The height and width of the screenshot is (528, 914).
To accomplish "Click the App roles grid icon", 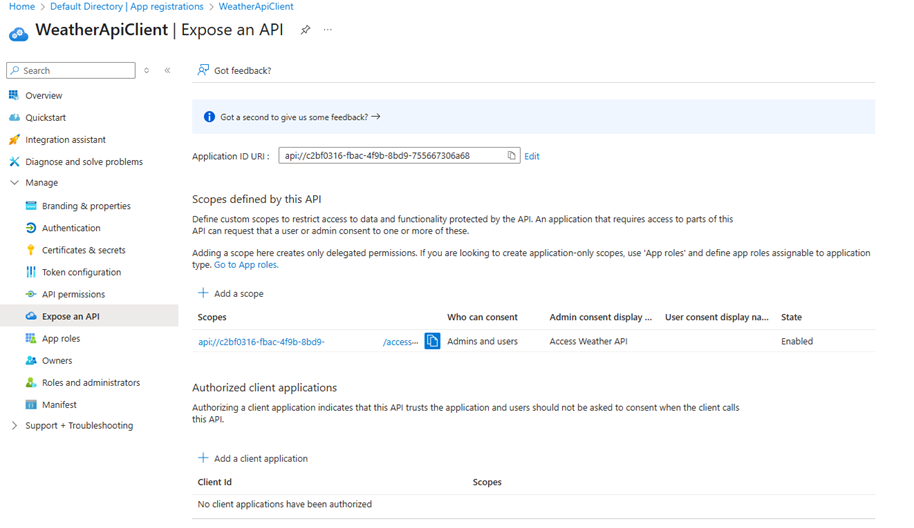I will 31,338.
